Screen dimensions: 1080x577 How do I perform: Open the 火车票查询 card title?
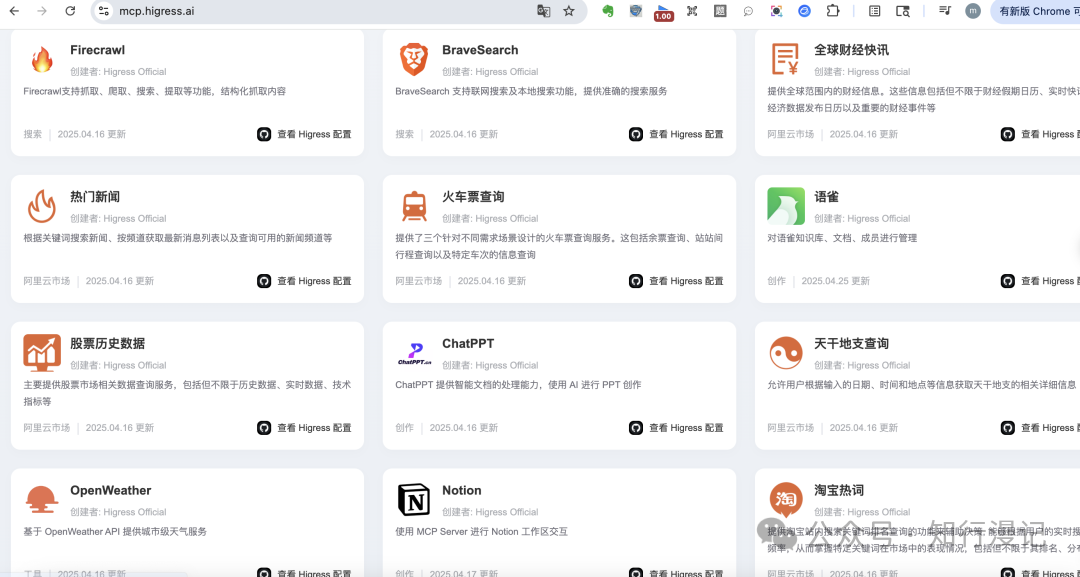[x=473, y=197]
